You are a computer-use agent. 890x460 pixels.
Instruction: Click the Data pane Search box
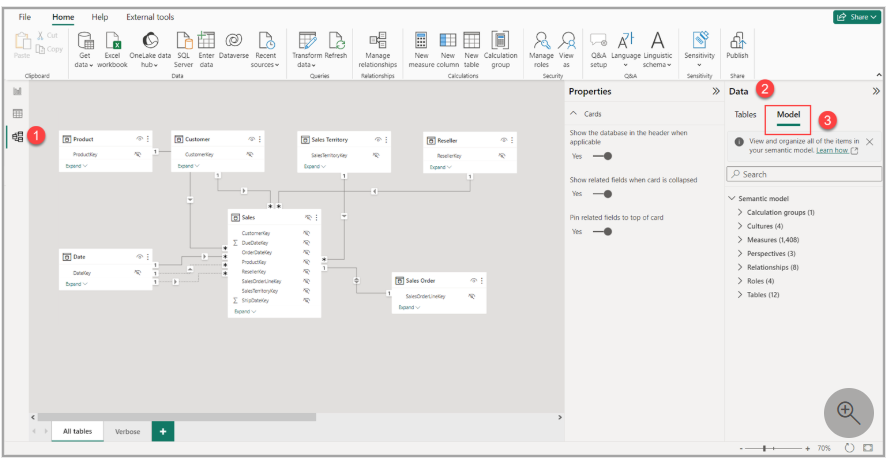[x=804, y=174]
